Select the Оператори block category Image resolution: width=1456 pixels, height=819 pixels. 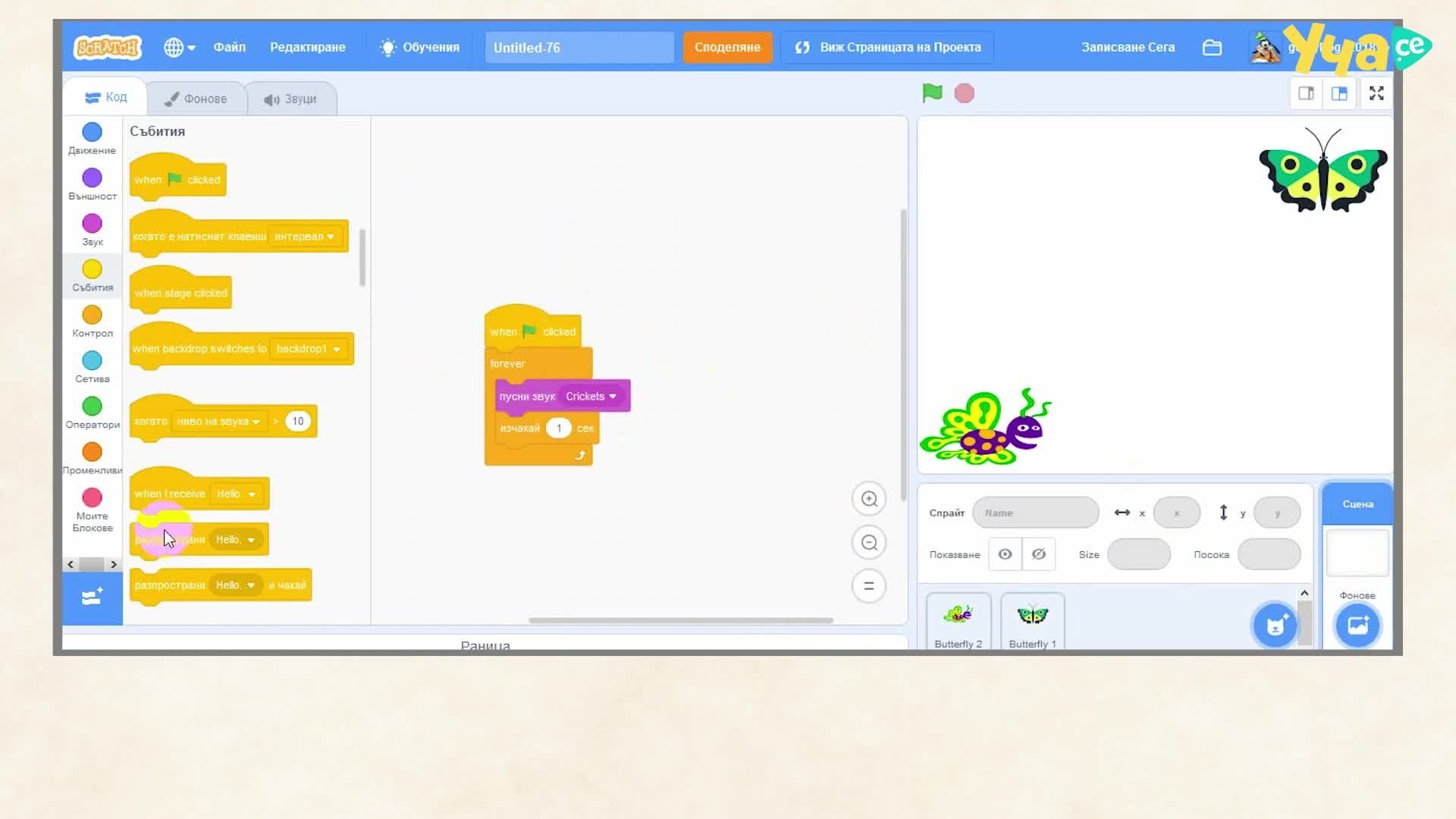pos(92,412)
